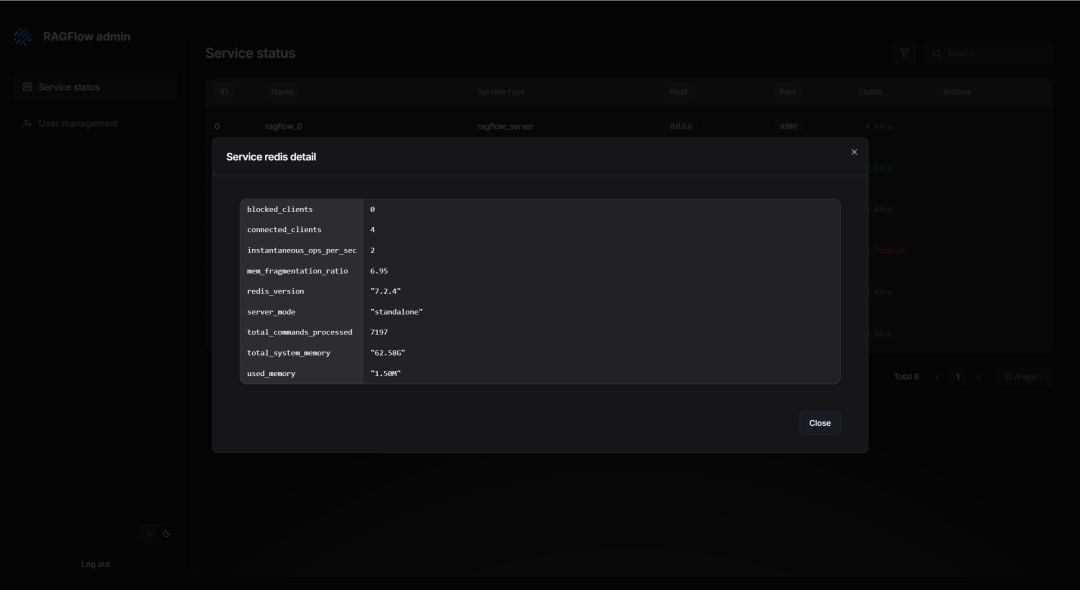Open the 10 /Page dropdown

(1024, 377)
